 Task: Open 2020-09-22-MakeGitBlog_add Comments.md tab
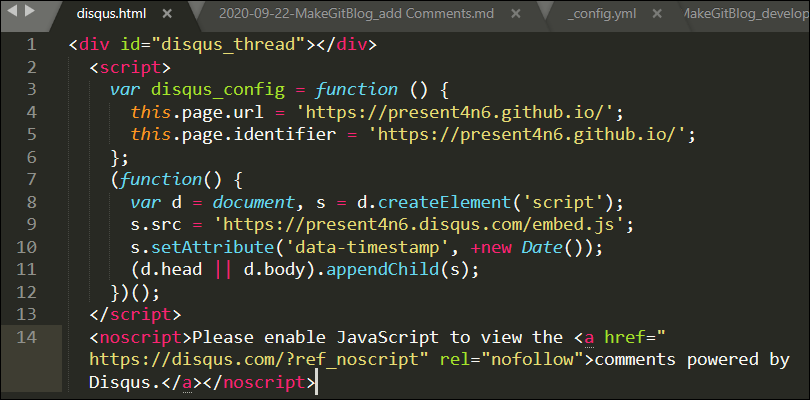[356, 14]
